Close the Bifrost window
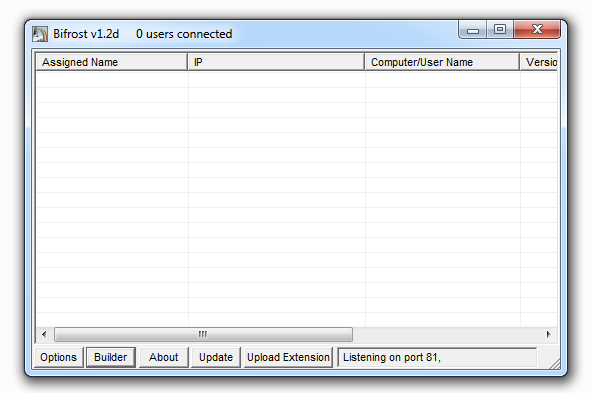 [537, 30]
